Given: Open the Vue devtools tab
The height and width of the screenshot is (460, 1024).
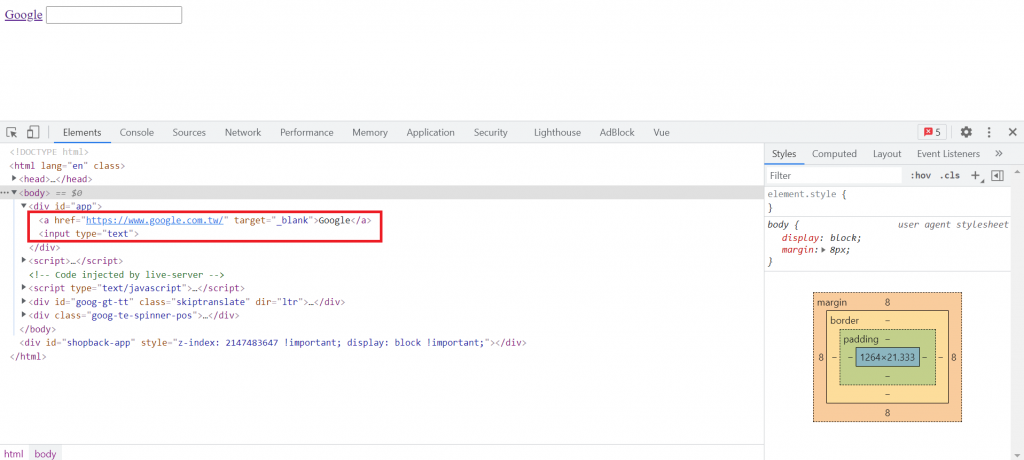Looking at the screenshot, I should [661, 132].
